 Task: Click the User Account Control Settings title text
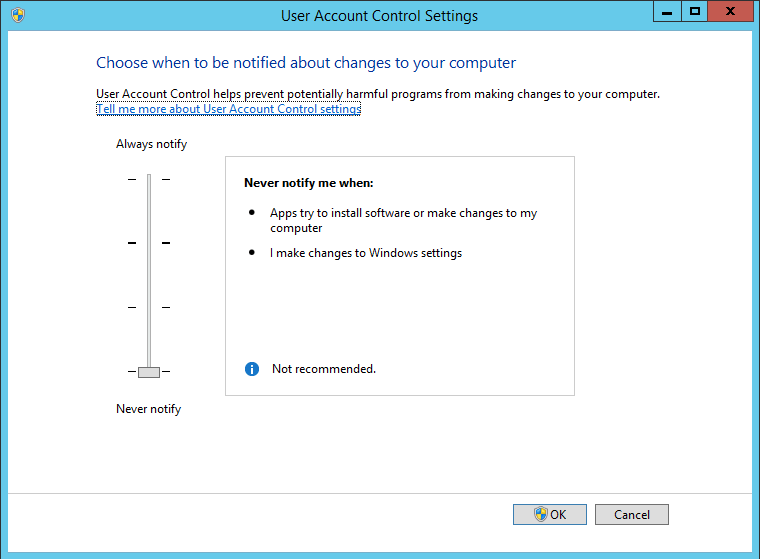pos(379,16)
